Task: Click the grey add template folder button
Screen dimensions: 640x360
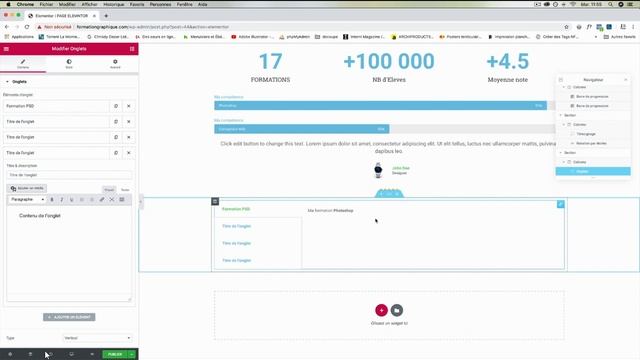Action: pos(397,310)
